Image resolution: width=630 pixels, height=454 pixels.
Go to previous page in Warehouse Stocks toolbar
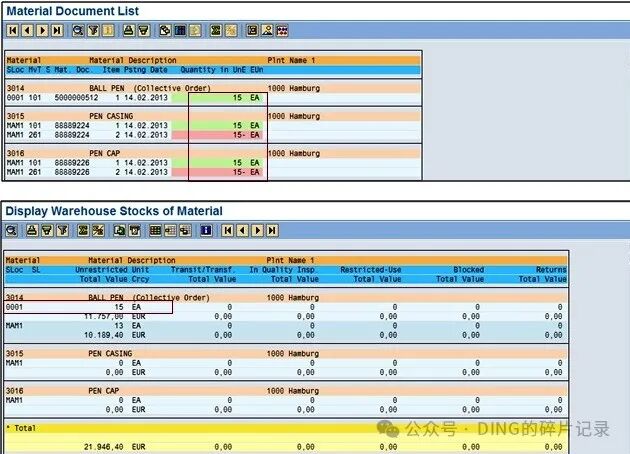point(242,231)
